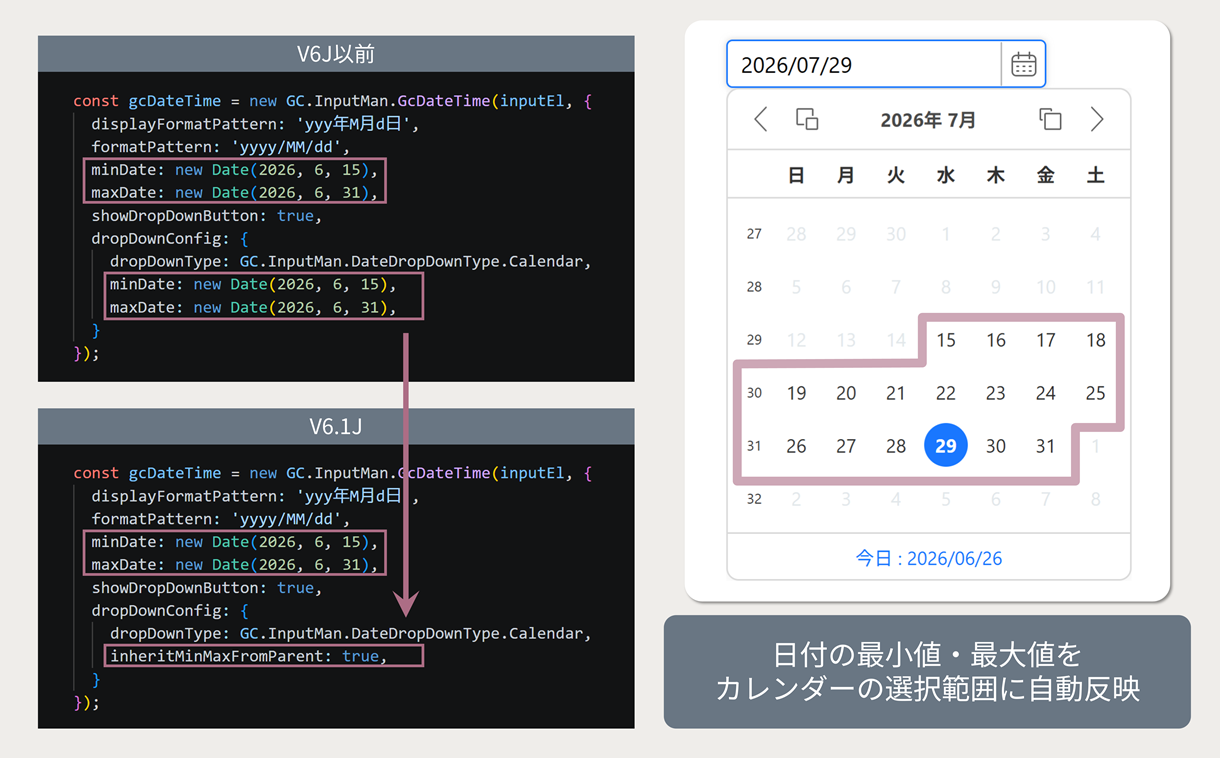Choose Saturday day 25
The width and height of the screenshot is (1220, 758).
1096,393
